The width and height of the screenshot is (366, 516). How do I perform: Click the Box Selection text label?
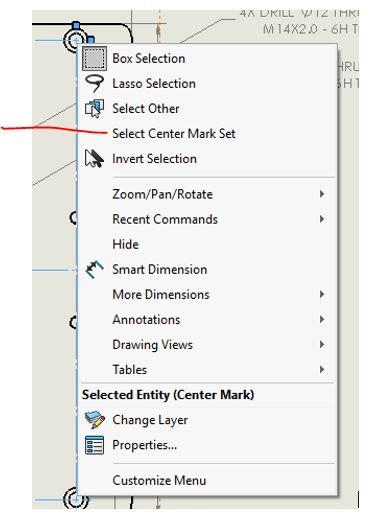[149, 59]
